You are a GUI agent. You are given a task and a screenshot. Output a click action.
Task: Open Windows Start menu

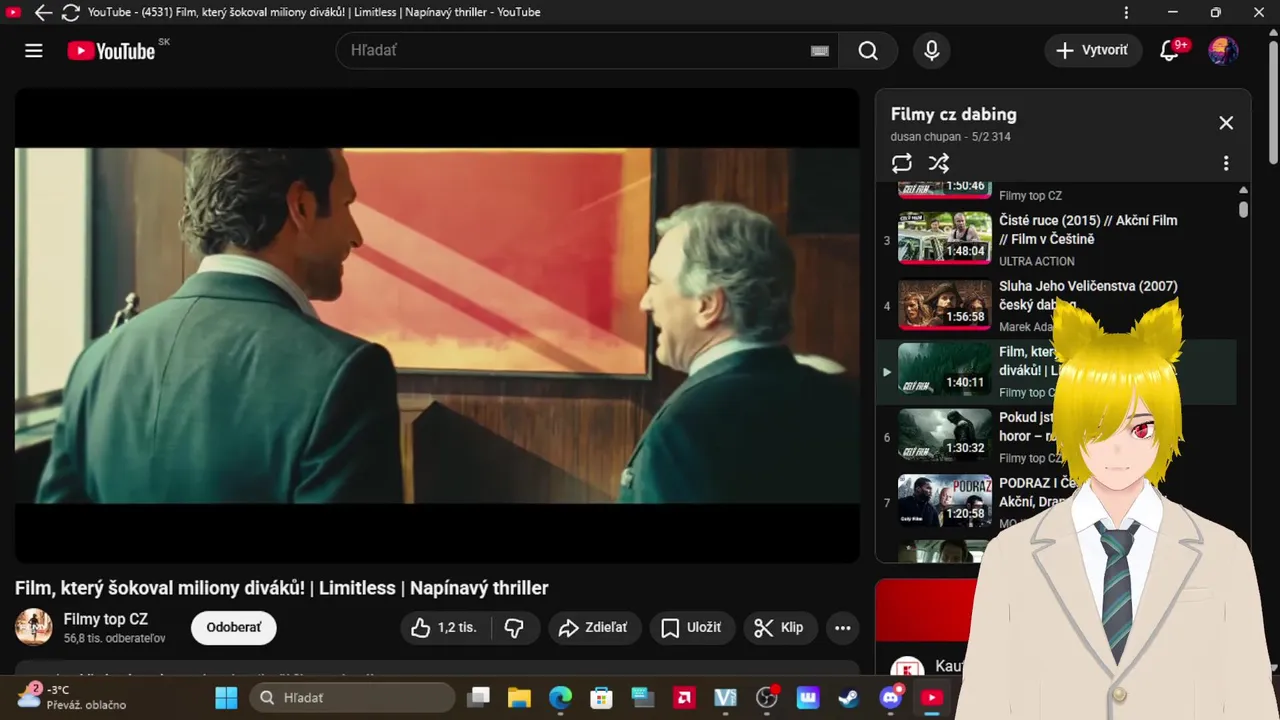click(x=227, y=697)
